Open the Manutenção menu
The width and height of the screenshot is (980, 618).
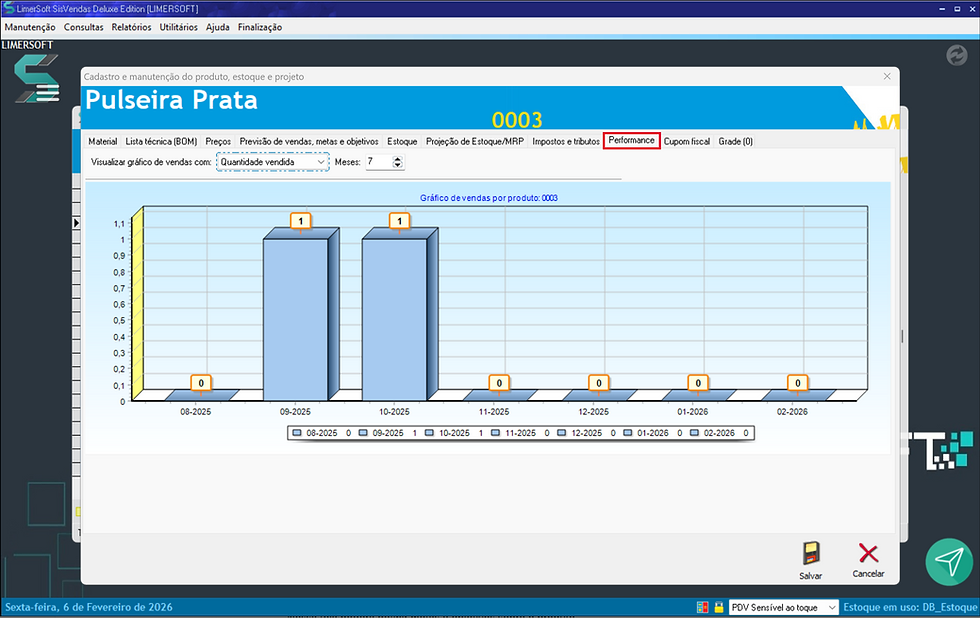coord(30,27)
